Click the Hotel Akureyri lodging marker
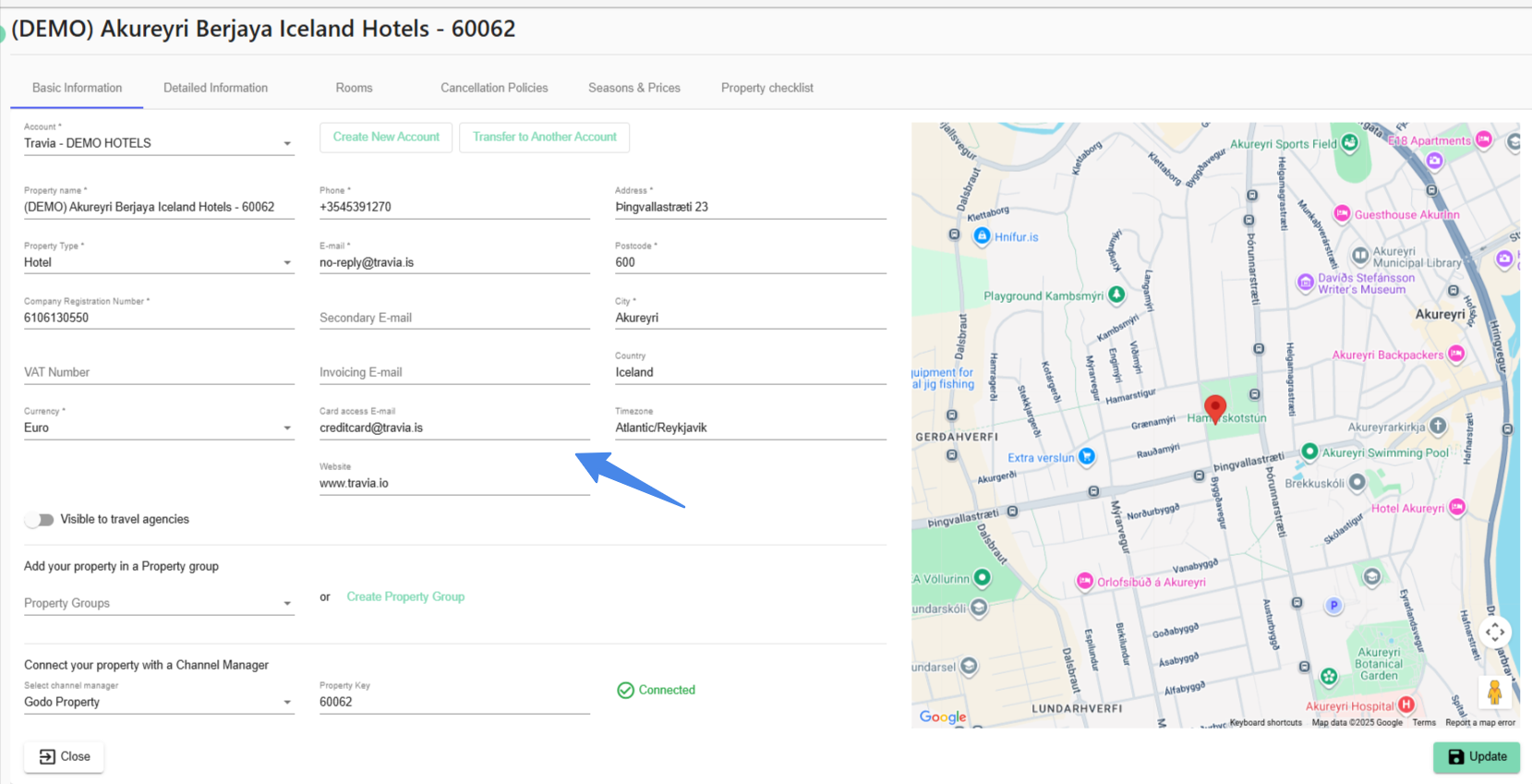Screen dimensions: 1532x784 [x=1457, y=507]
